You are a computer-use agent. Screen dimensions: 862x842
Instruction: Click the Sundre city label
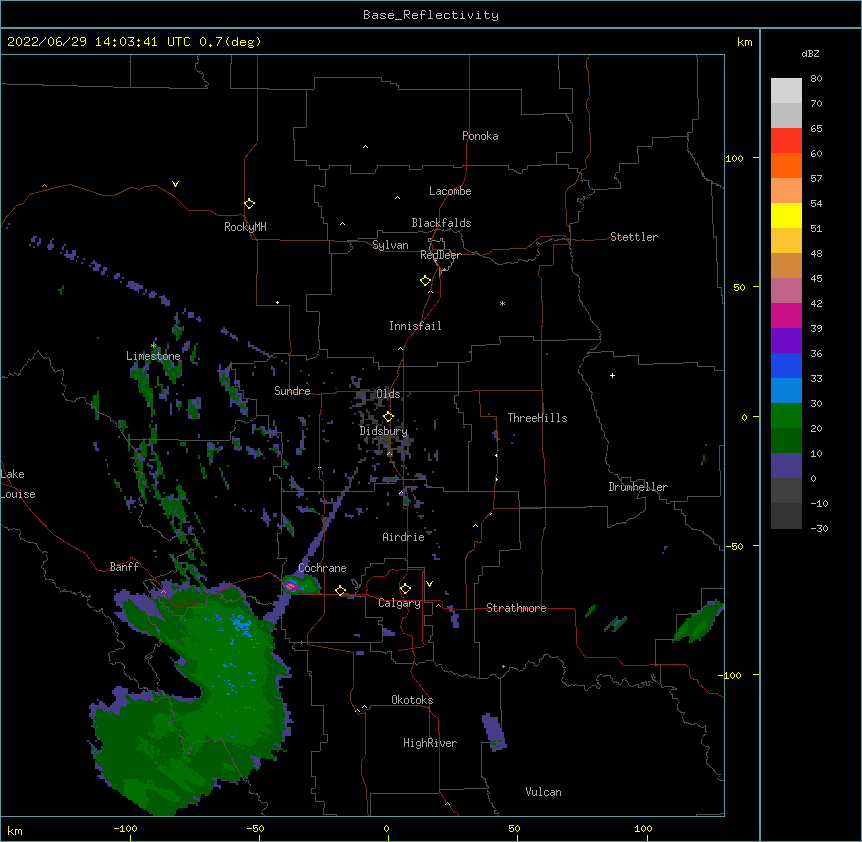pyautogui.click(x=292, y=391)
